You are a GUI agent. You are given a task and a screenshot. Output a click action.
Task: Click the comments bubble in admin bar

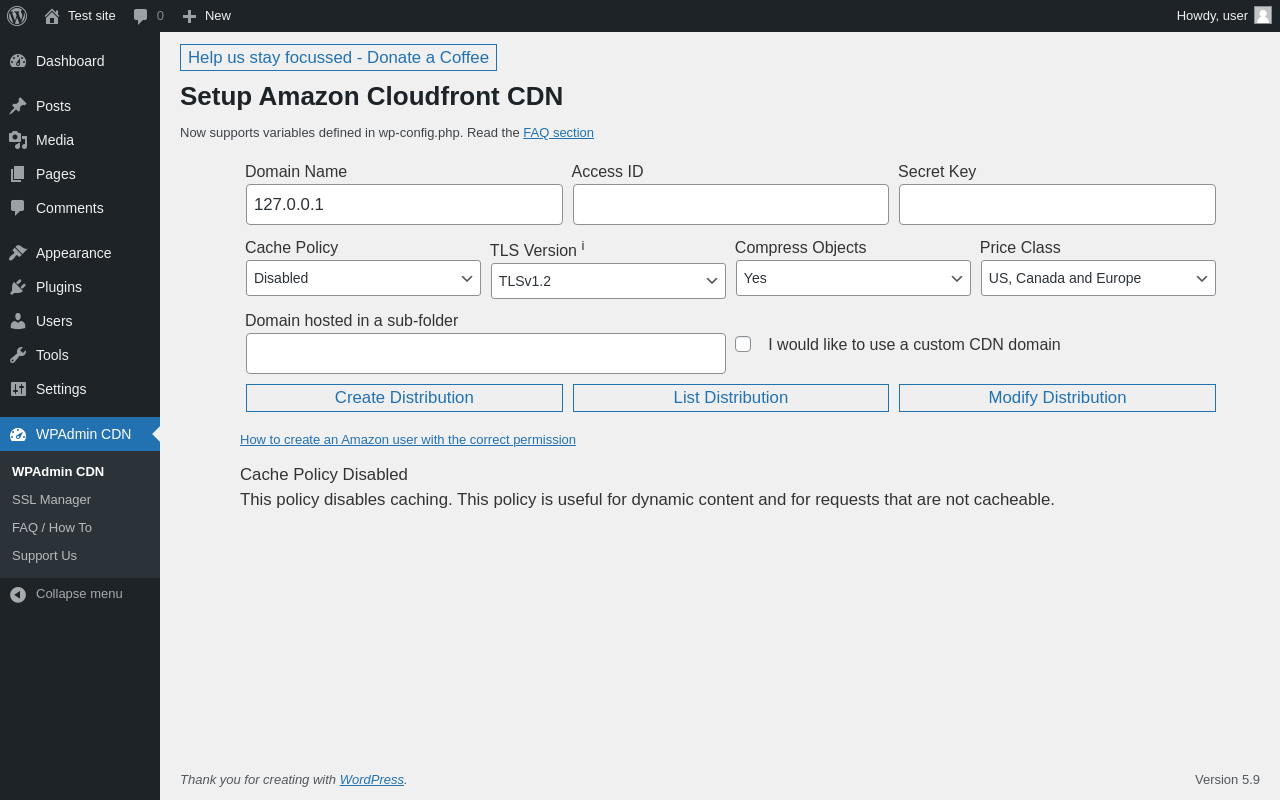pos(141,16)
